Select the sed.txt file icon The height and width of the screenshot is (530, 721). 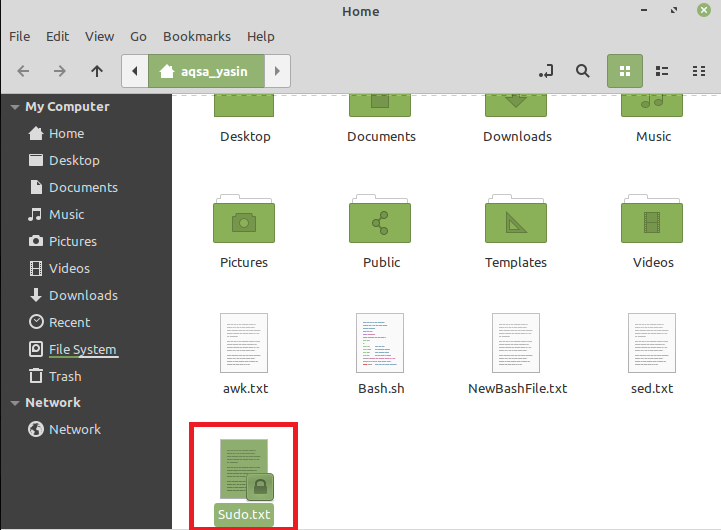click(652, 343)
